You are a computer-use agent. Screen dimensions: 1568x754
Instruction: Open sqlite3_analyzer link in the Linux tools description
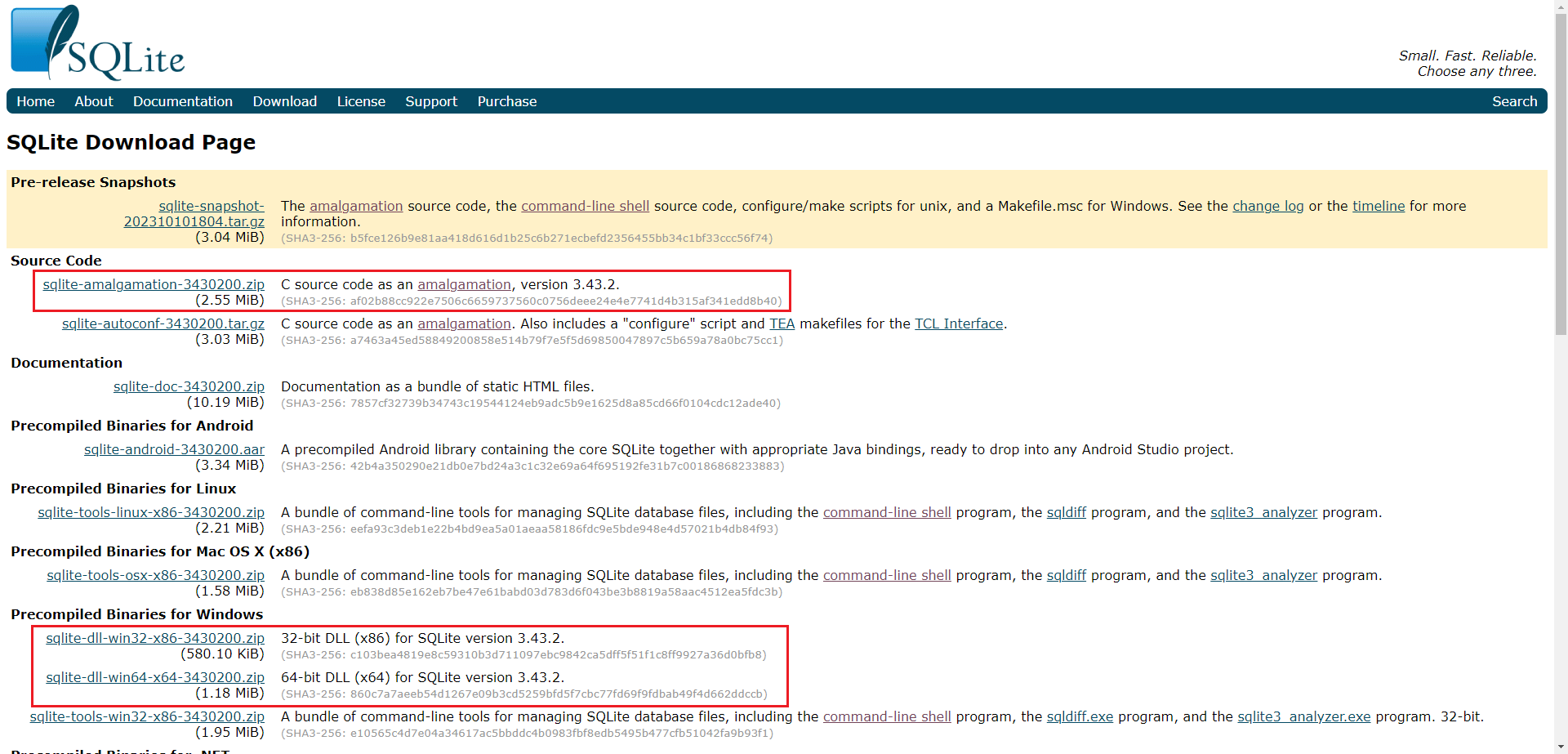[x=1263, y=512]
